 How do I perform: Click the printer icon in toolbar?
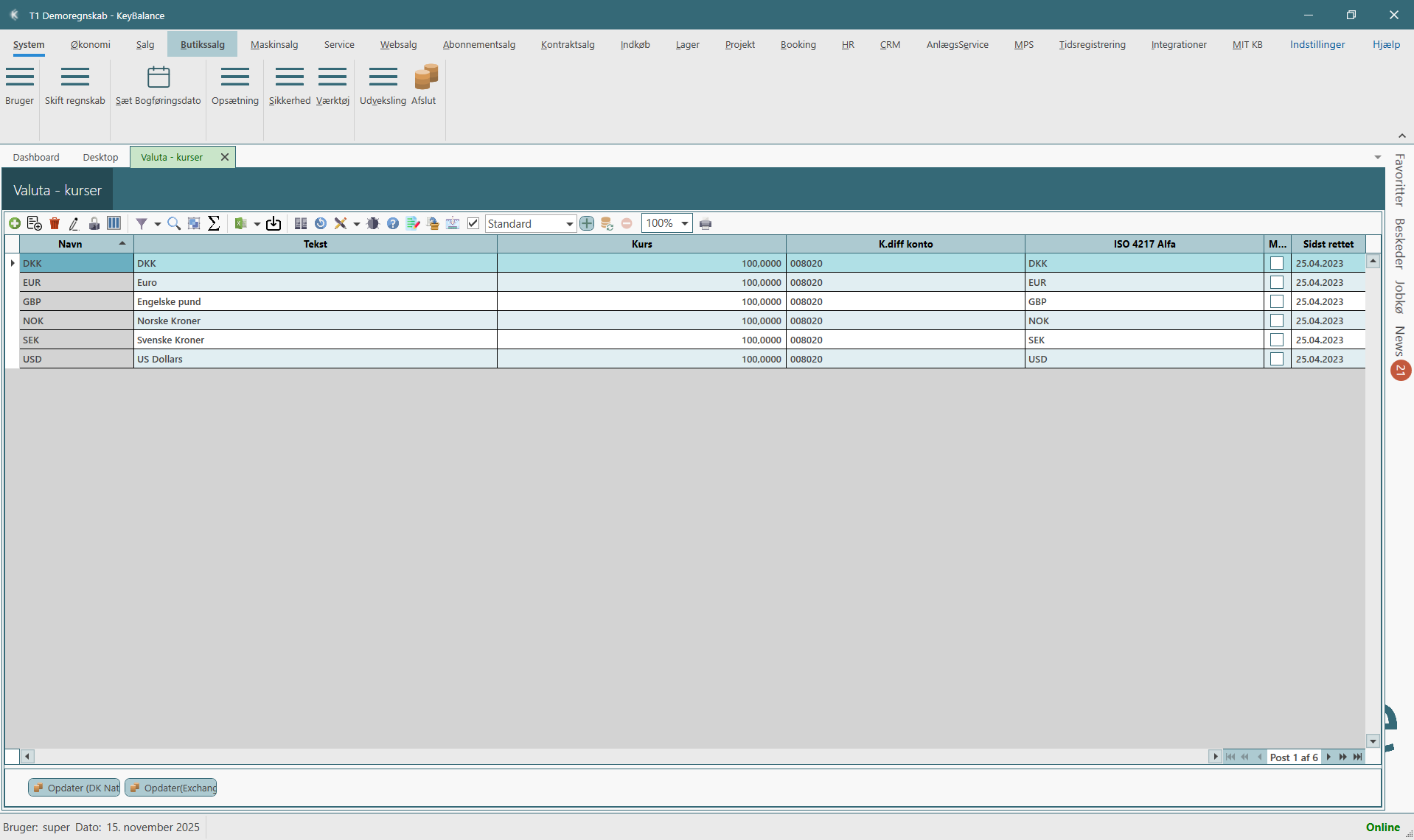pyautogui.click(x=706, y=224)
